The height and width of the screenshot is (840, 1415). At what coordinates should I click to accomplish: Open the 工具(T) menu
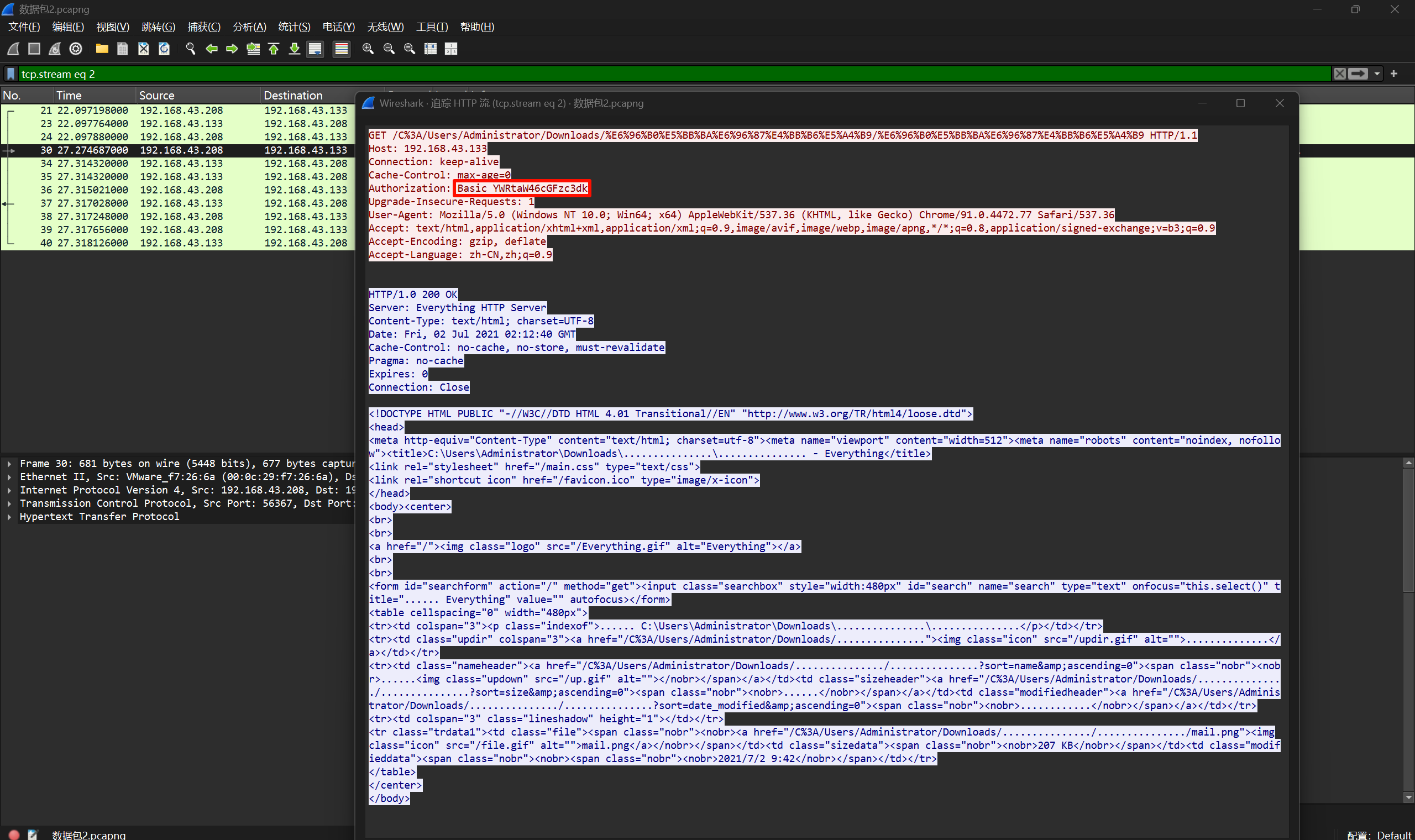[x=432, y=27]
